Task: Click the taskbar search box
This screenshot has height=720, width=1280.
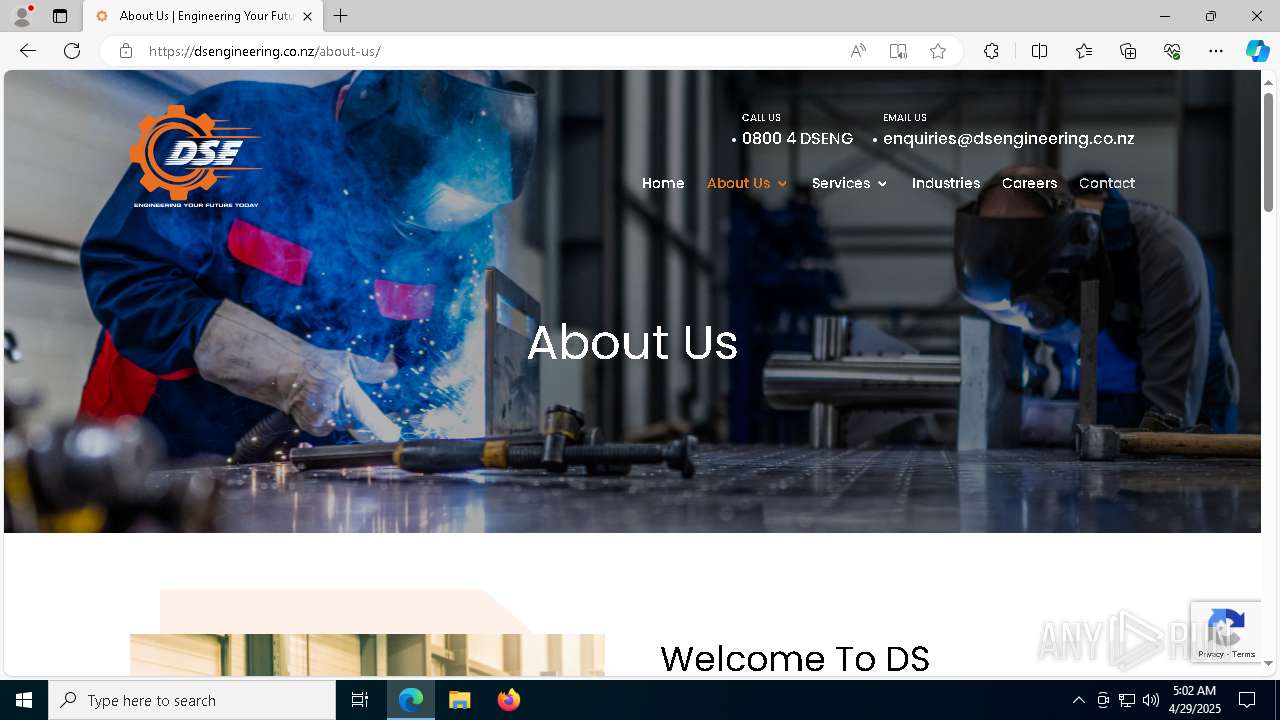Action: pyautogui.click(x=192, y=700)
